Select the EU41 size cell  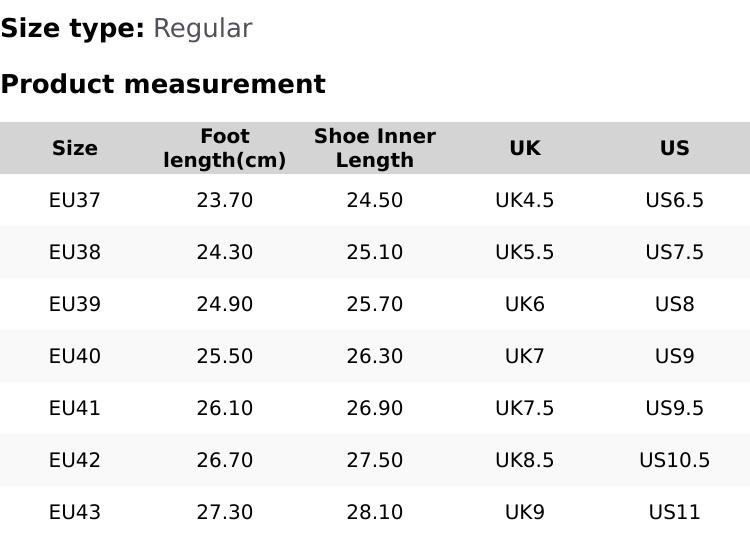click(75, 408)
